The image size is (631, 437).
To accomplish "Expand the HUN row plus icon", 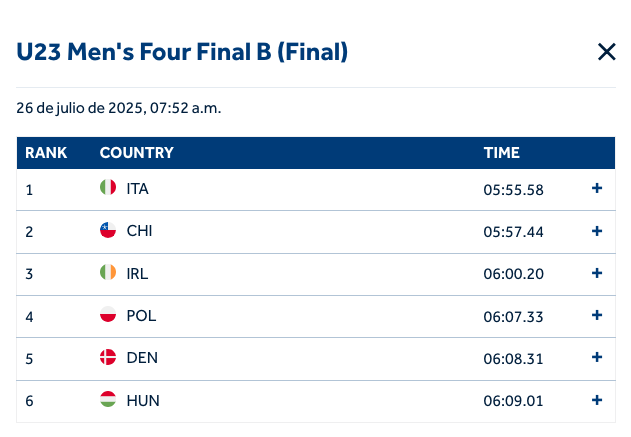I will (597, 400).
